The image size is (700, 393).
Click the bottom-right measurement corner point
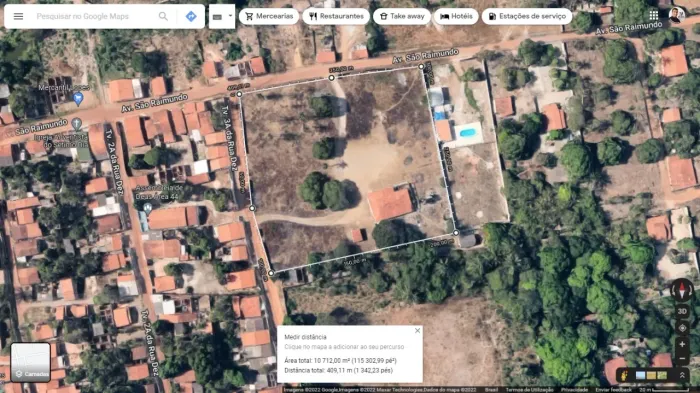456,233
